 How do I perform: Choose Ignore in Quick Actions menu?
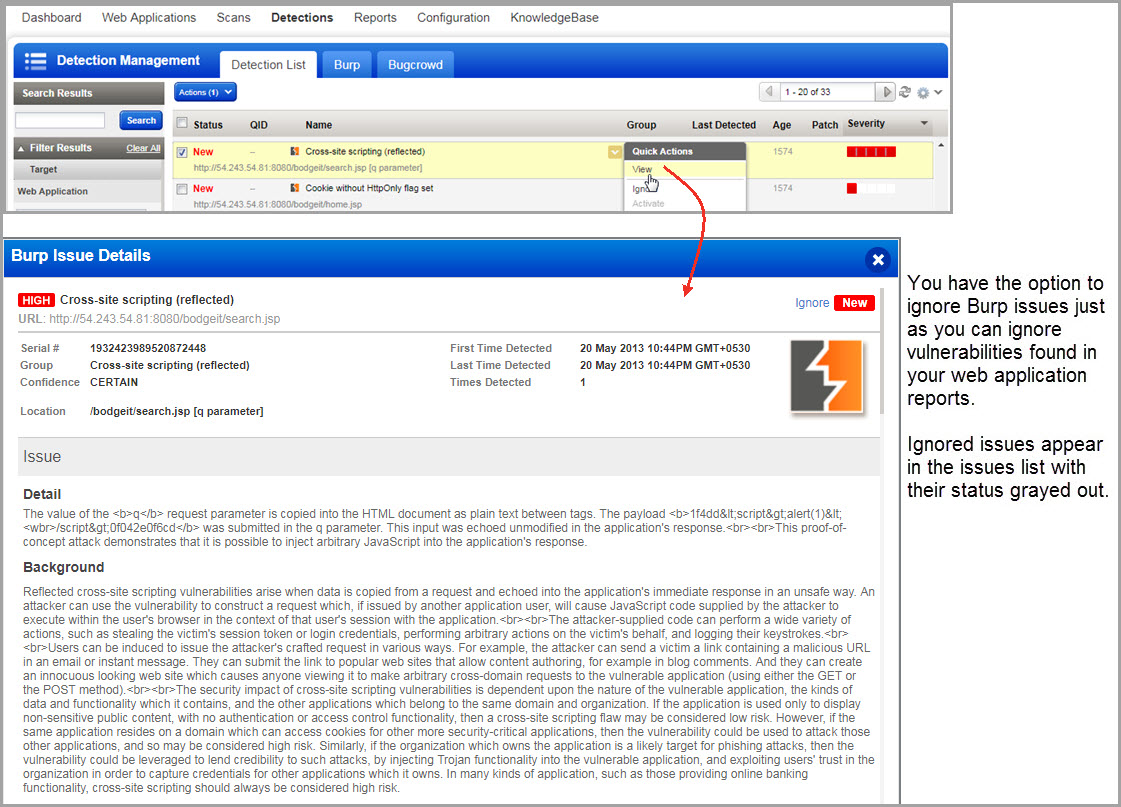coord(642,188)
